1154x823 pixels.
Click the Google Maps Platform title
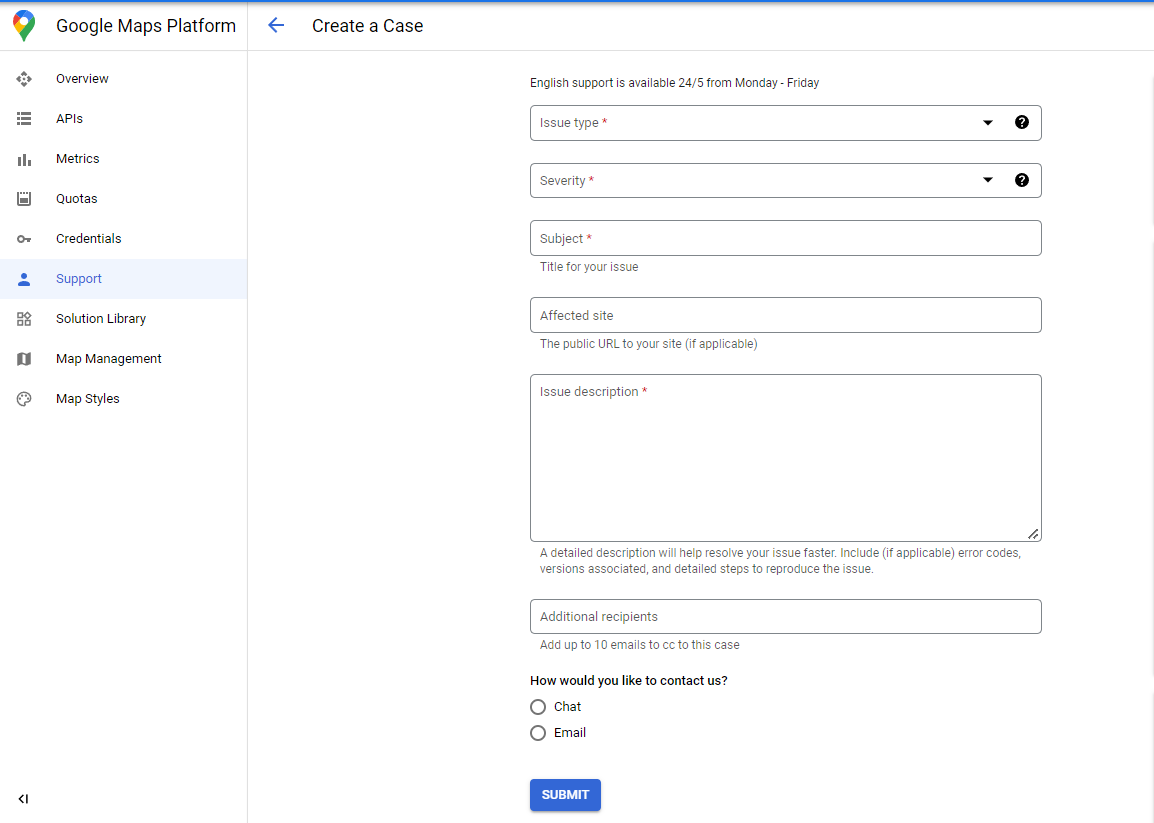point(146,26)
